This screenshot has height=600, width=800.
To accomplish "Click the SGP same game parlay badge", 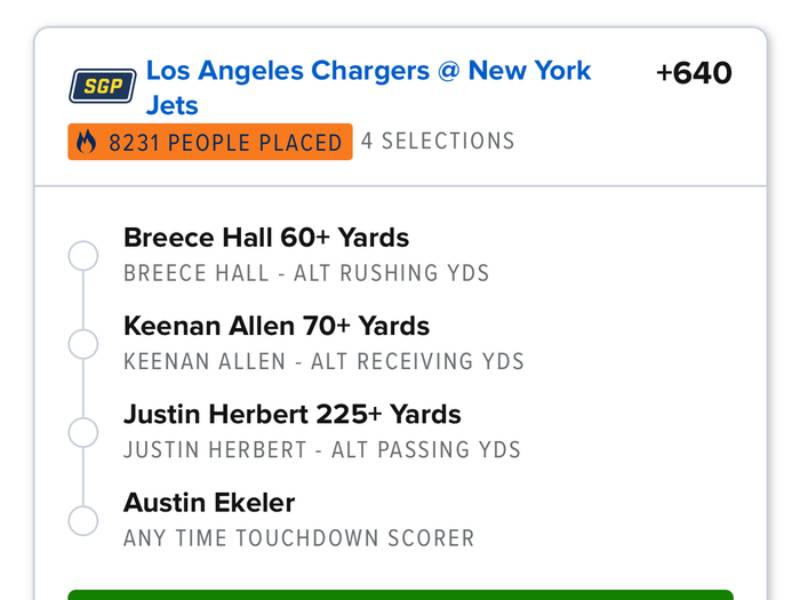I will (102, 86).
